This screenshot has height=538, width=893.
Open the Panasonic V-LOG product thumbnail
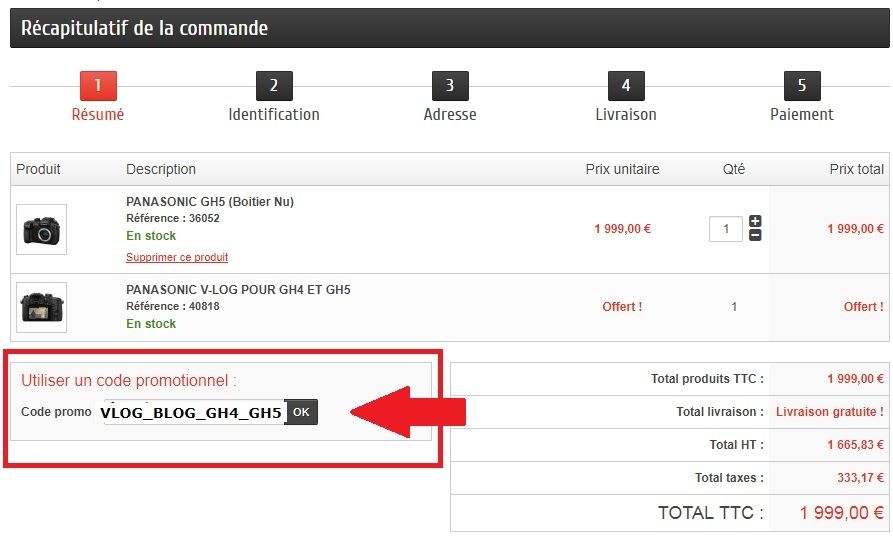coord(42,307)
